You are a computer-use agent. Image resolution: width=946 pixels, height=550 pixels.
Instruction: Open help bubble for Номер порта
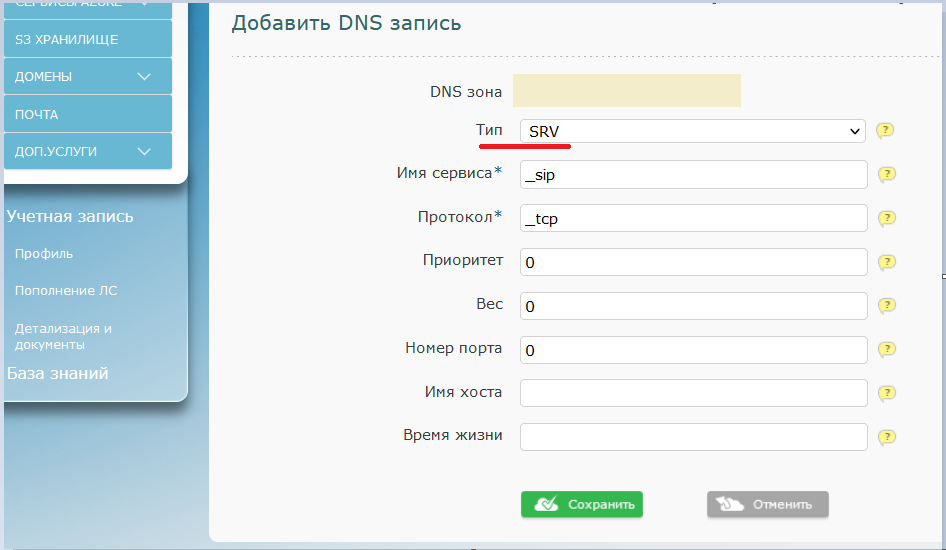click(x=886, y=350)
